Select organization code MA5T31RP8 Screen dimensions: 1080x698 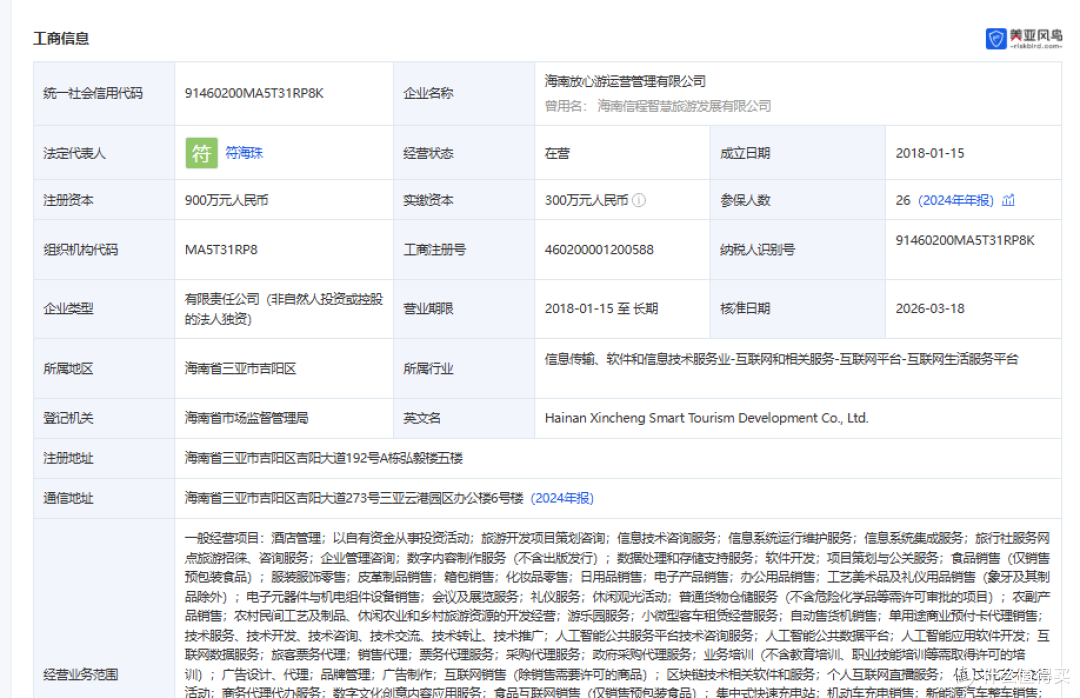[x=221, y=249]
